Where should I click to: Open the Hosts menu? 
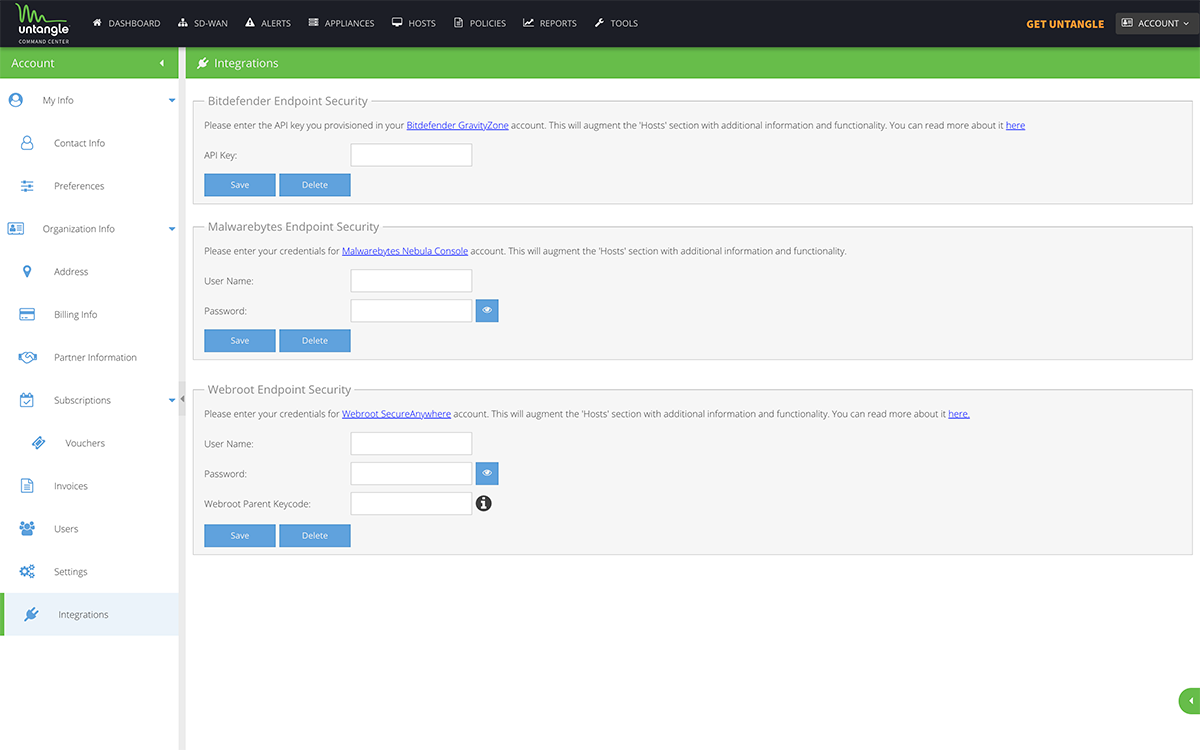tap(414, 23)
